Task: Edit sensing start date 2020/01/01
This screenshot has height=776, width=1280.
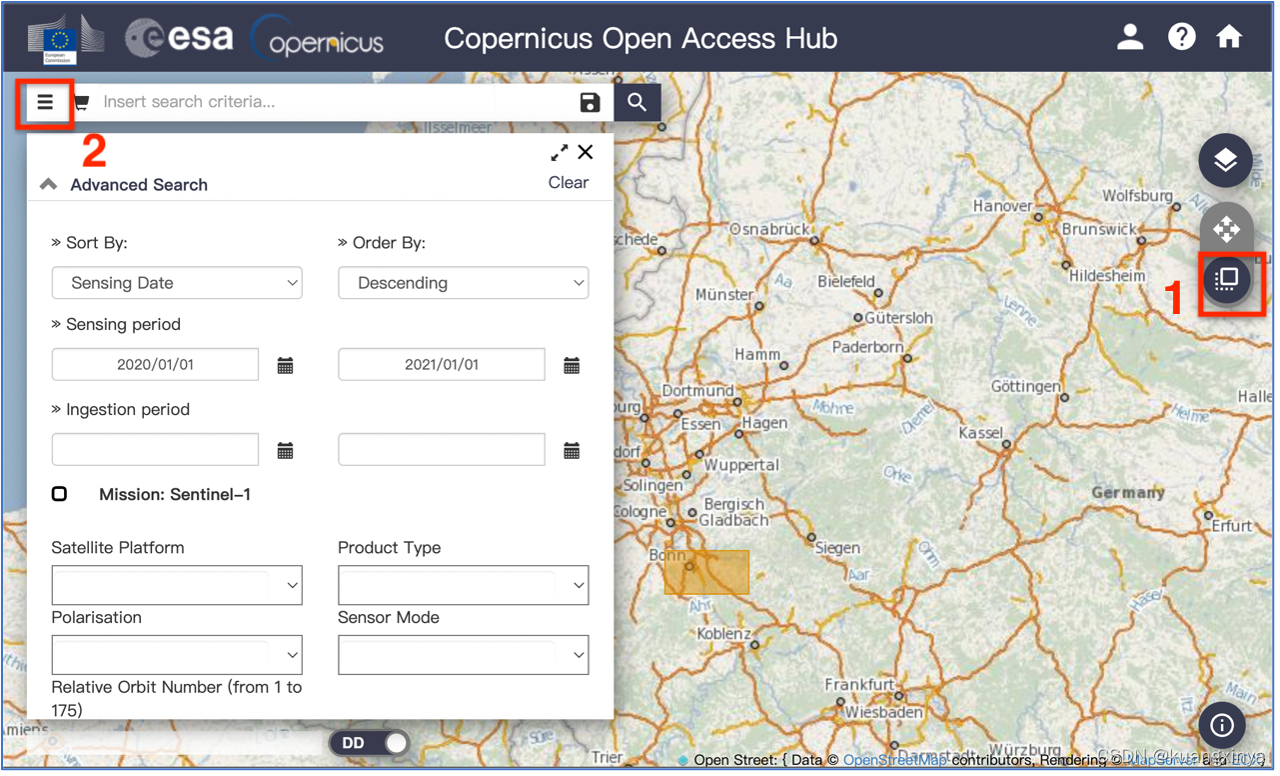Action: point(155,365)
